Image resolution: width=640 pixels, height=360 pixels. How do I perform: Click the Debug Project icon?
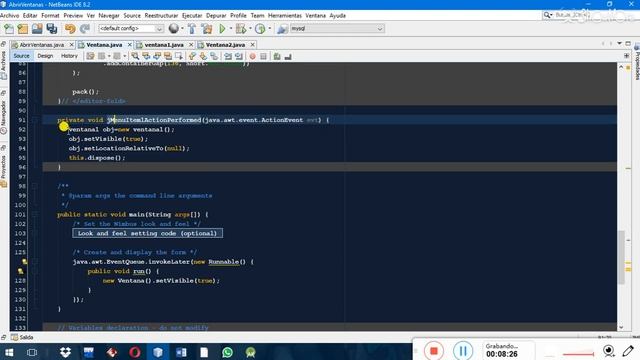point(241,29)
